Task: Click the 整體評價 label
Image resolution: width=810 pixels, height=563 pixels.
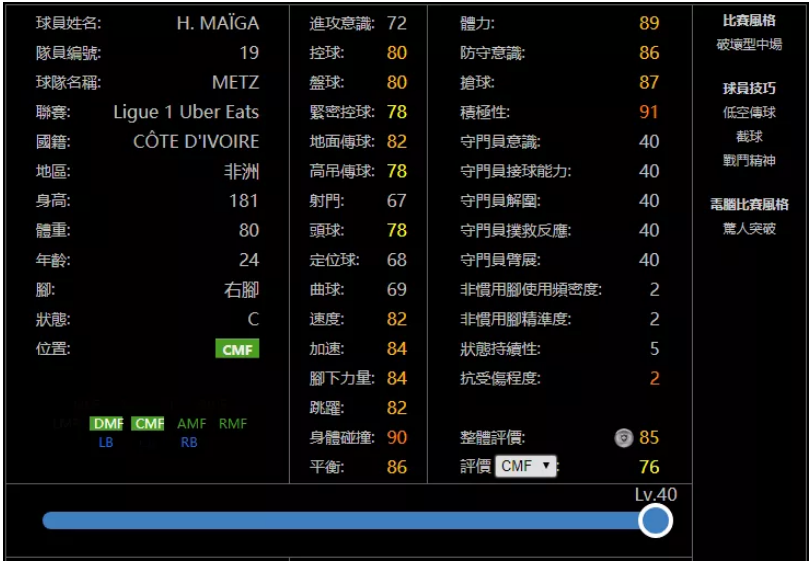Action: (x=492, y=438)
